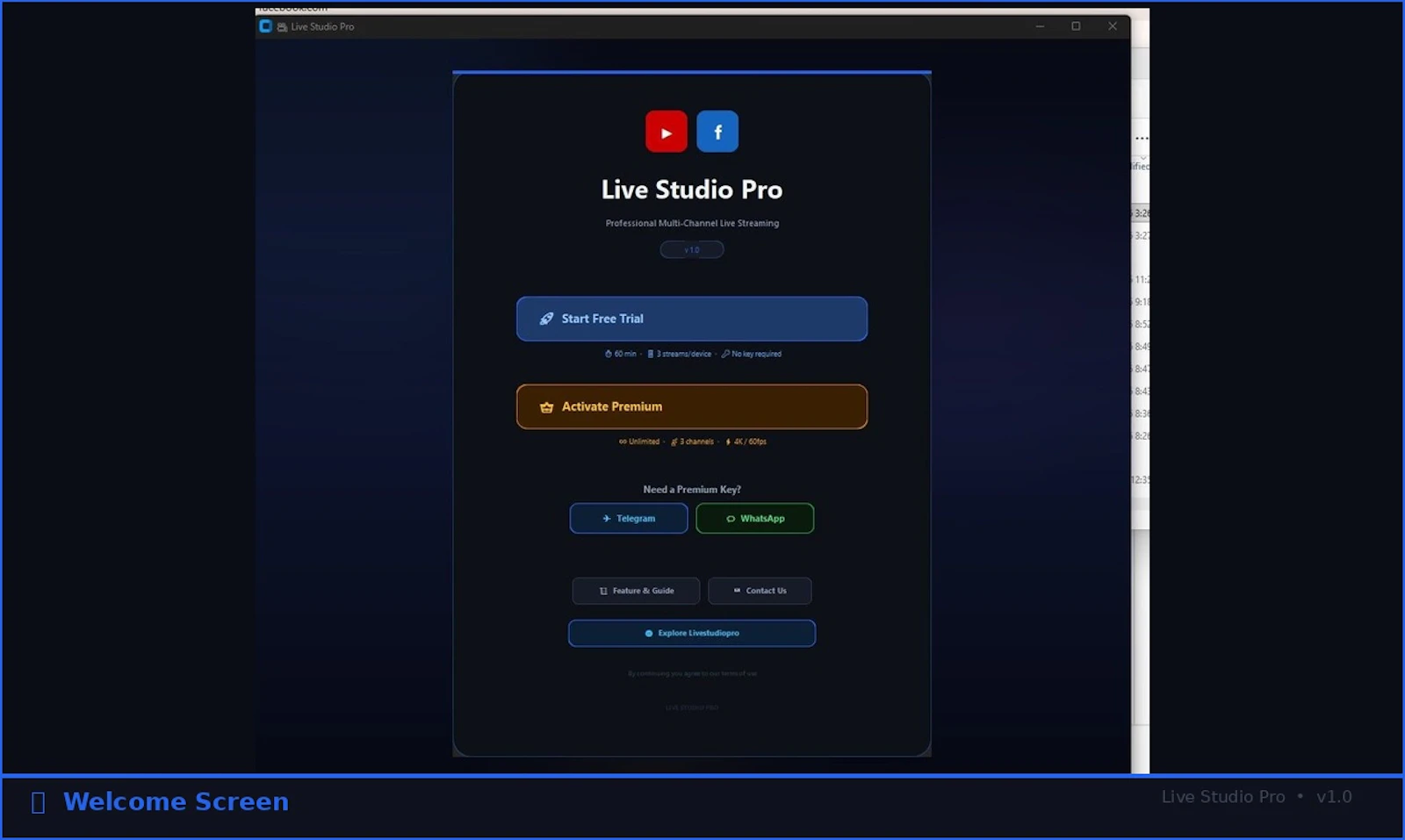This screenshot has height=840, width=1405.
Task: Open the Contact Us button
Action: pyautogui.click(x=760, y=591)
